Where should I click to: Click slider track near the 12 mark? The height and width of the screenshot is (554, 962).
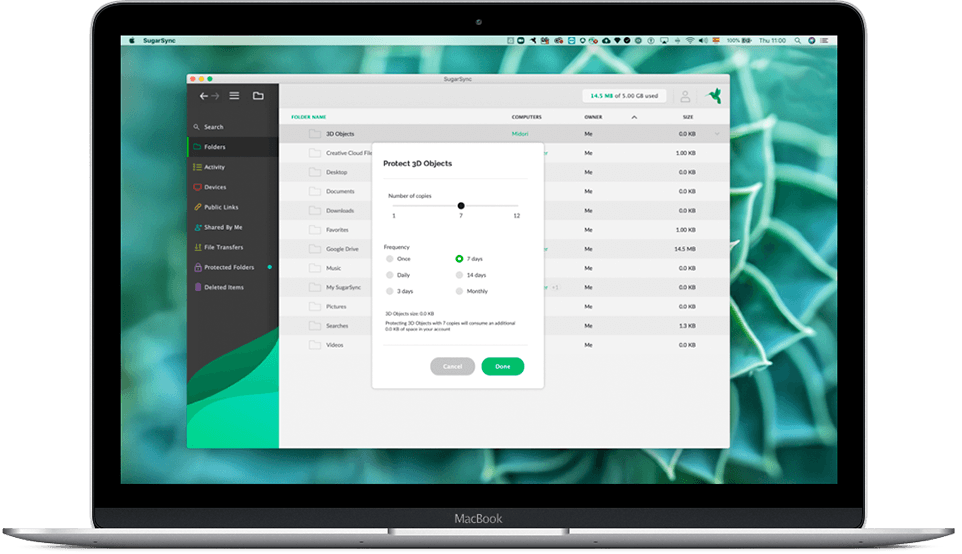[516, 206]
